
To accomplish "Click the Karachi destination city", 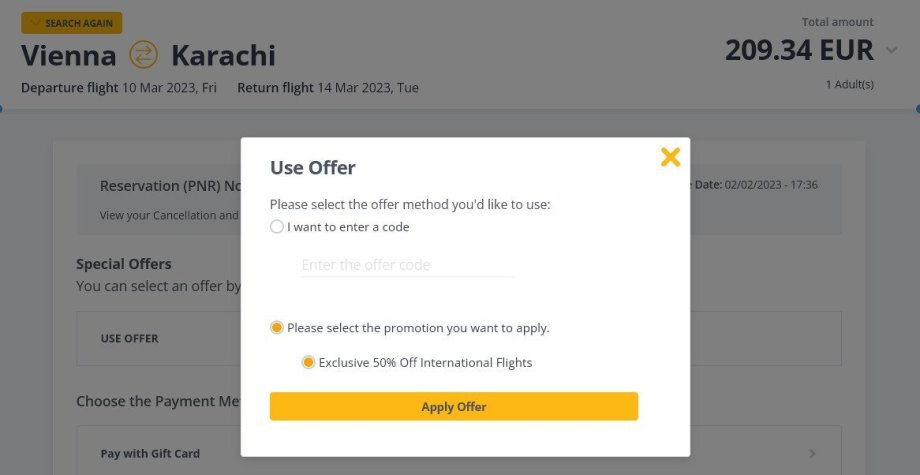I will pyautogui.click(x=223, y=55).
